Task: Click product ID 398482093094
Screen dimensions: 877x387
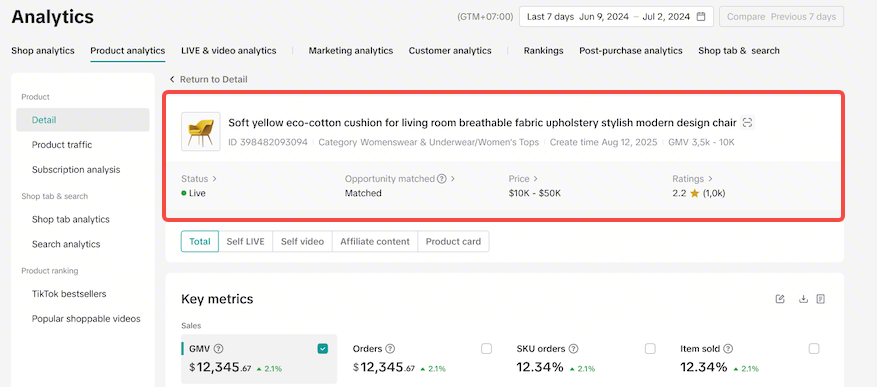Action: 268,142
